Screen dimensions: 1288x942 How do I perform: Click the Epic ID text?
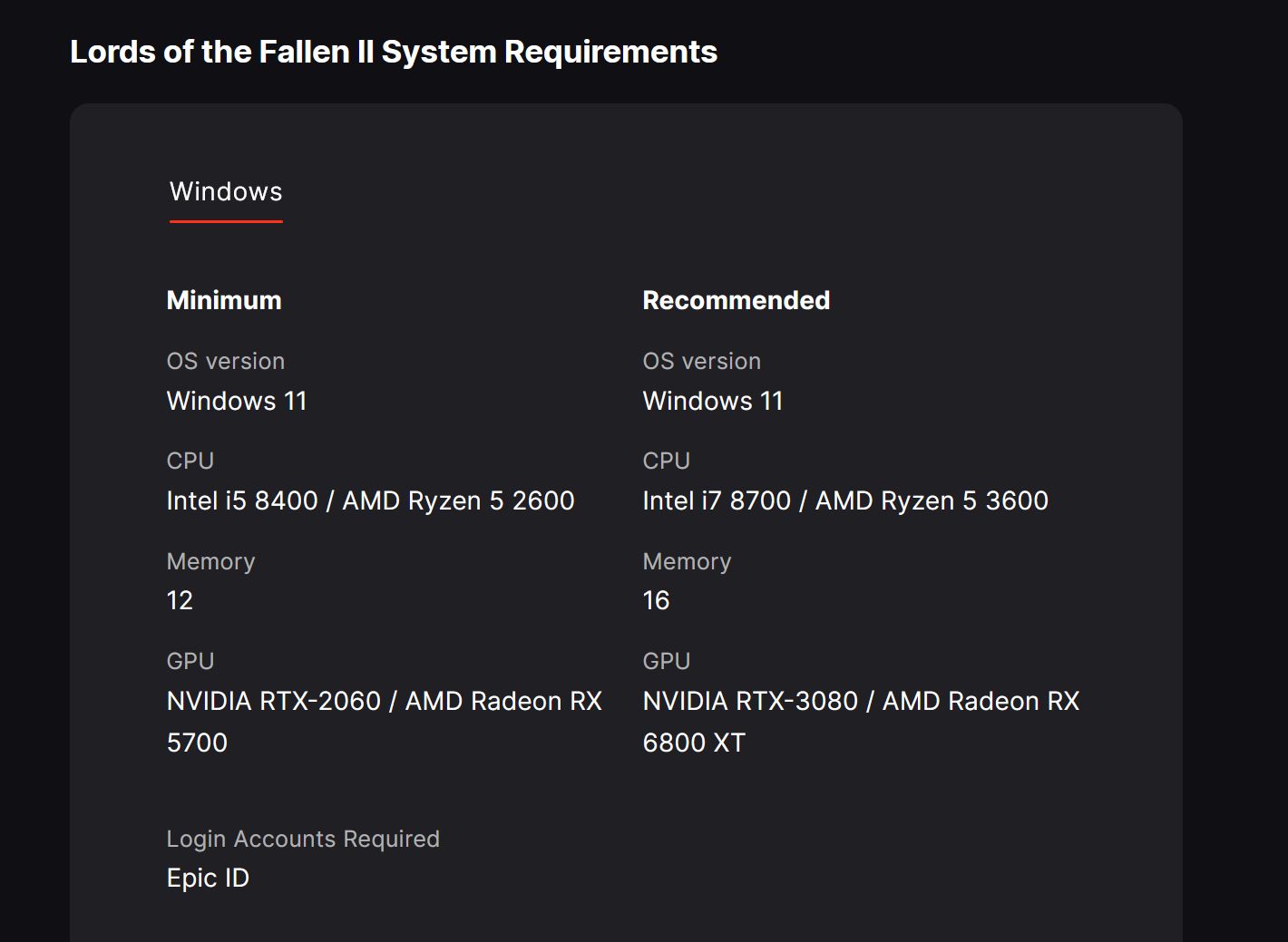click(208, 878)
